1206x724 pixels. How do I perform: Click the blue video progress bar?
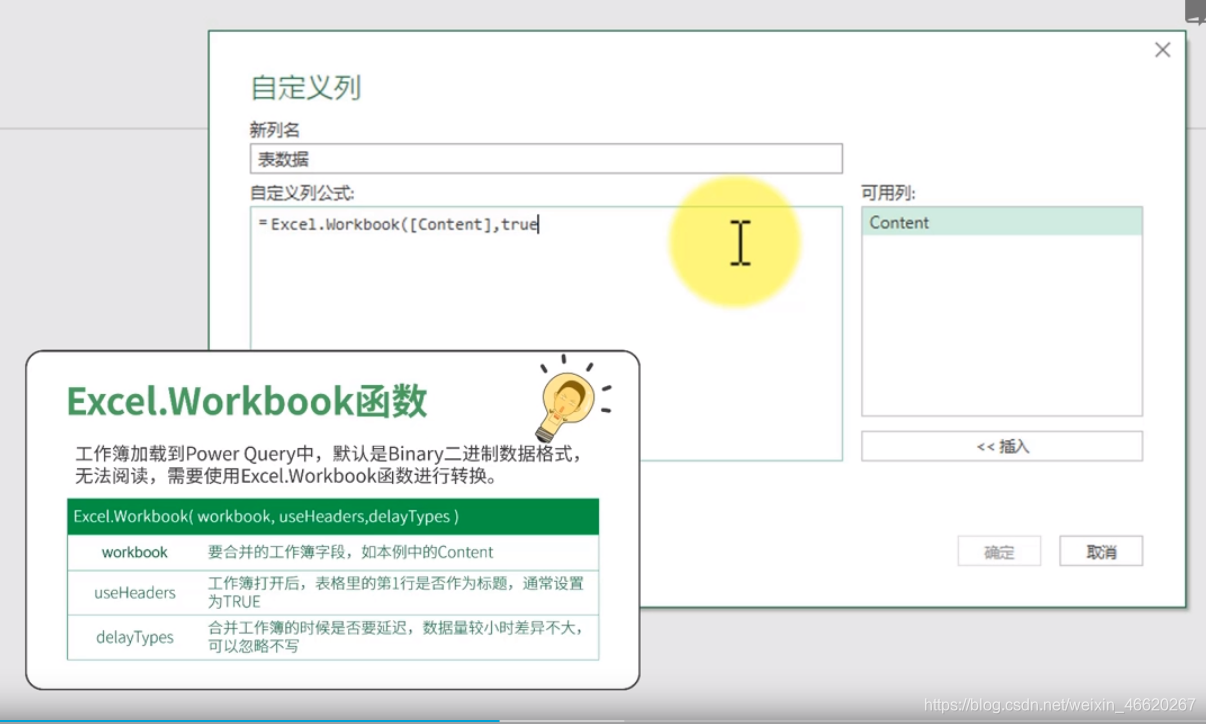[250, 720]
